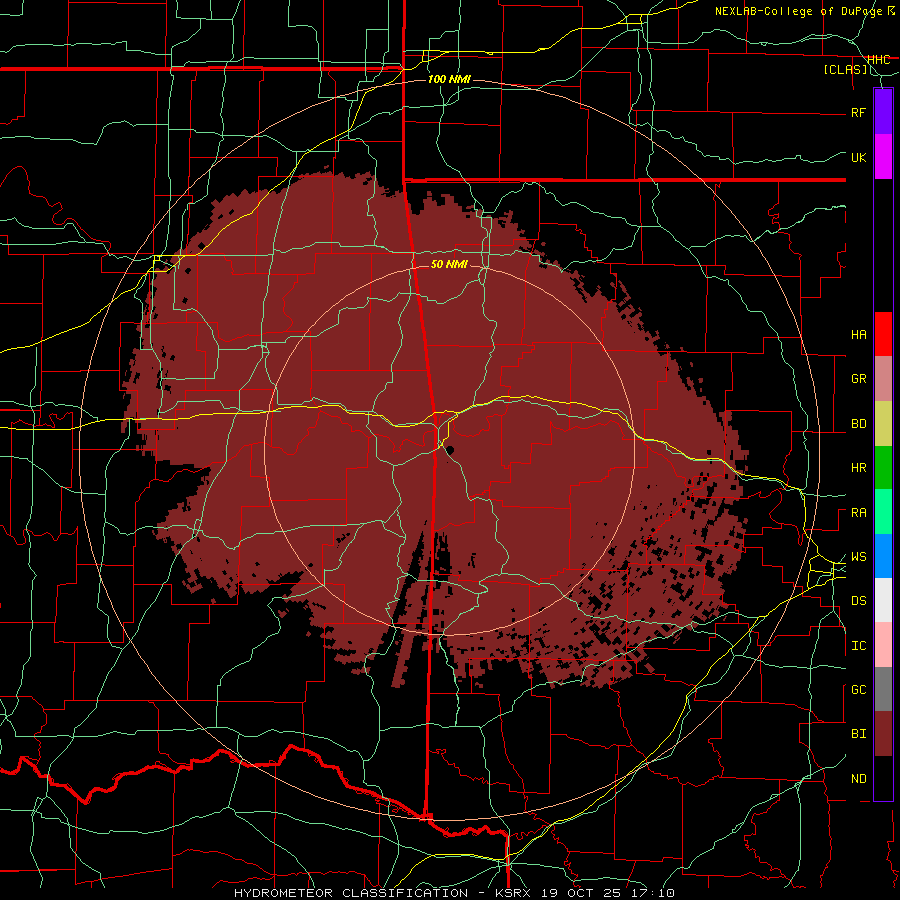Select the pink GR legend swatch
The height and width of the screenshot is (900, 900).
[883, 379]
